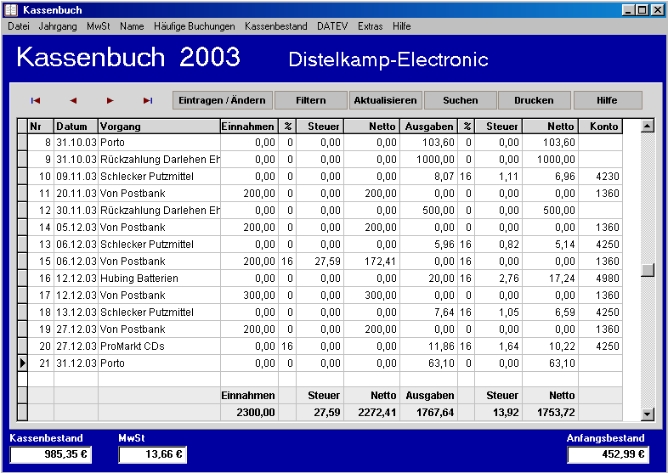Open the DATEV menu
Screen dimensions: 668x473
[334, 26]
